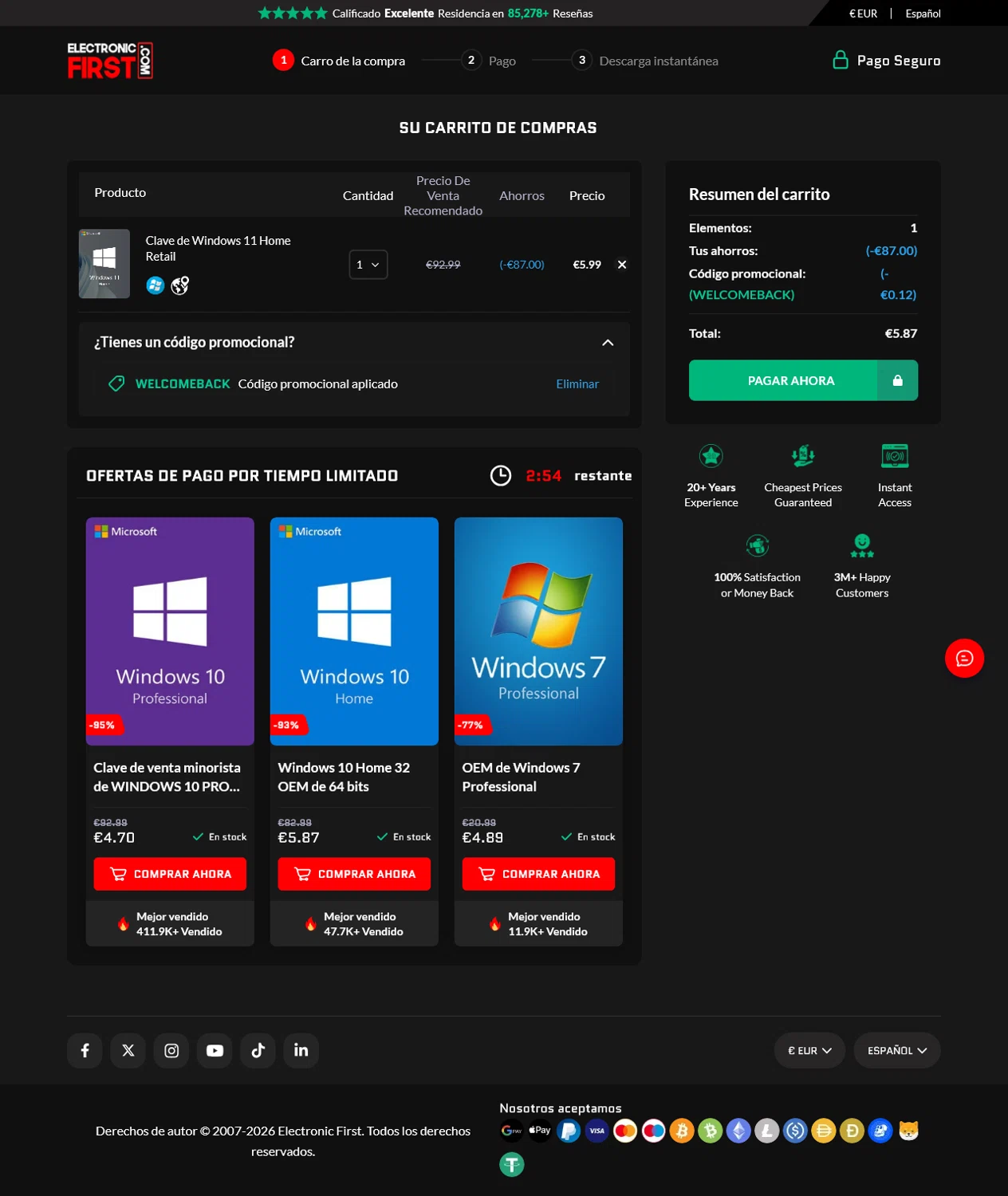
Task: Click the global region icon under product name
Action: click(x=180, y=285)
